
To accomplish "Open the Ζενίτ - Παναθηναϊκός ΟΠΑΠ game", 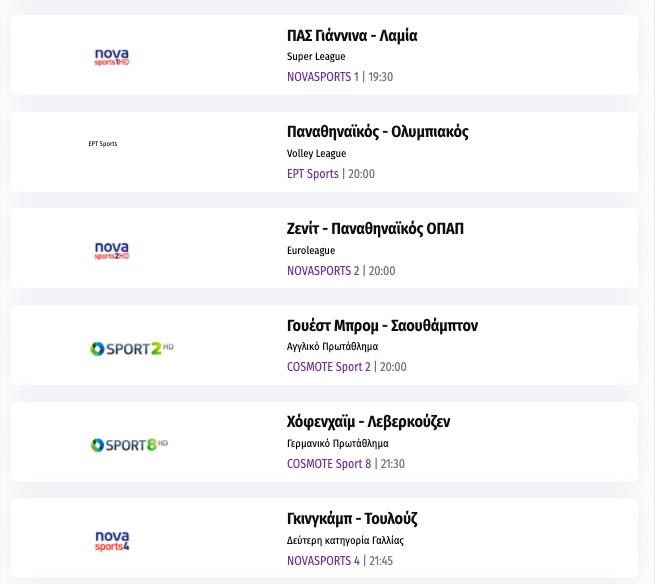I will click(375, 229).
